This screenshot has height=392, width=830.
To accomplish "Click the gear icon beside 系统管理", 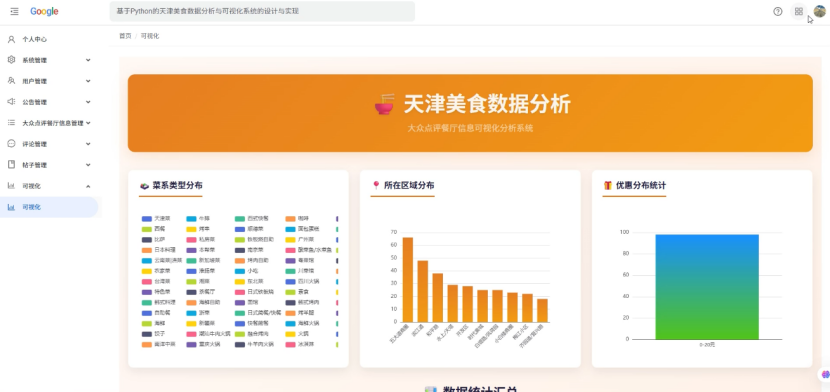I will (11, 60).
